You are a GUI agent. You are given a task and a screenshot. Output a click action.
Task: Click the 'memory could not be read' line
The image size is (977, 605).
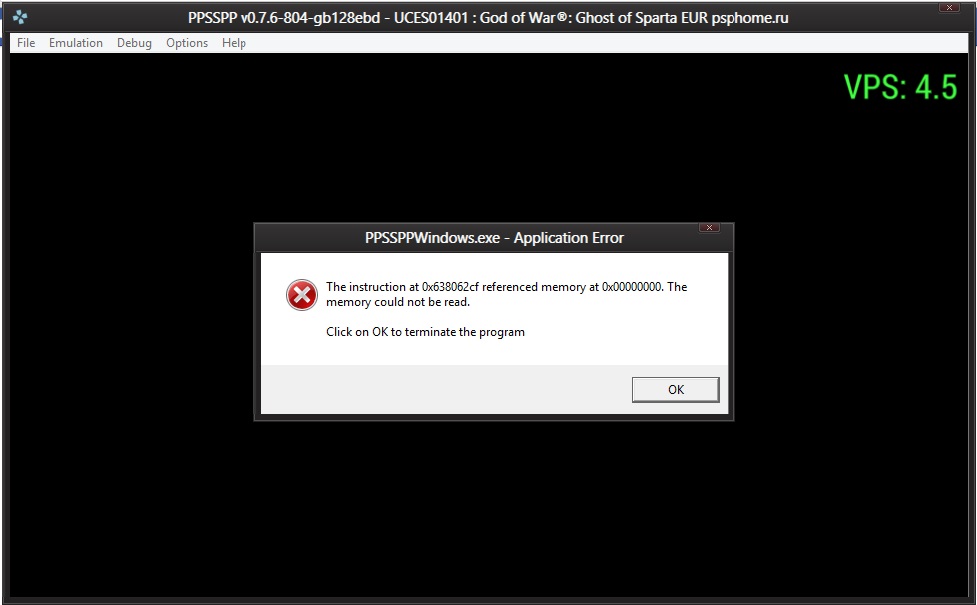point(398,302)
